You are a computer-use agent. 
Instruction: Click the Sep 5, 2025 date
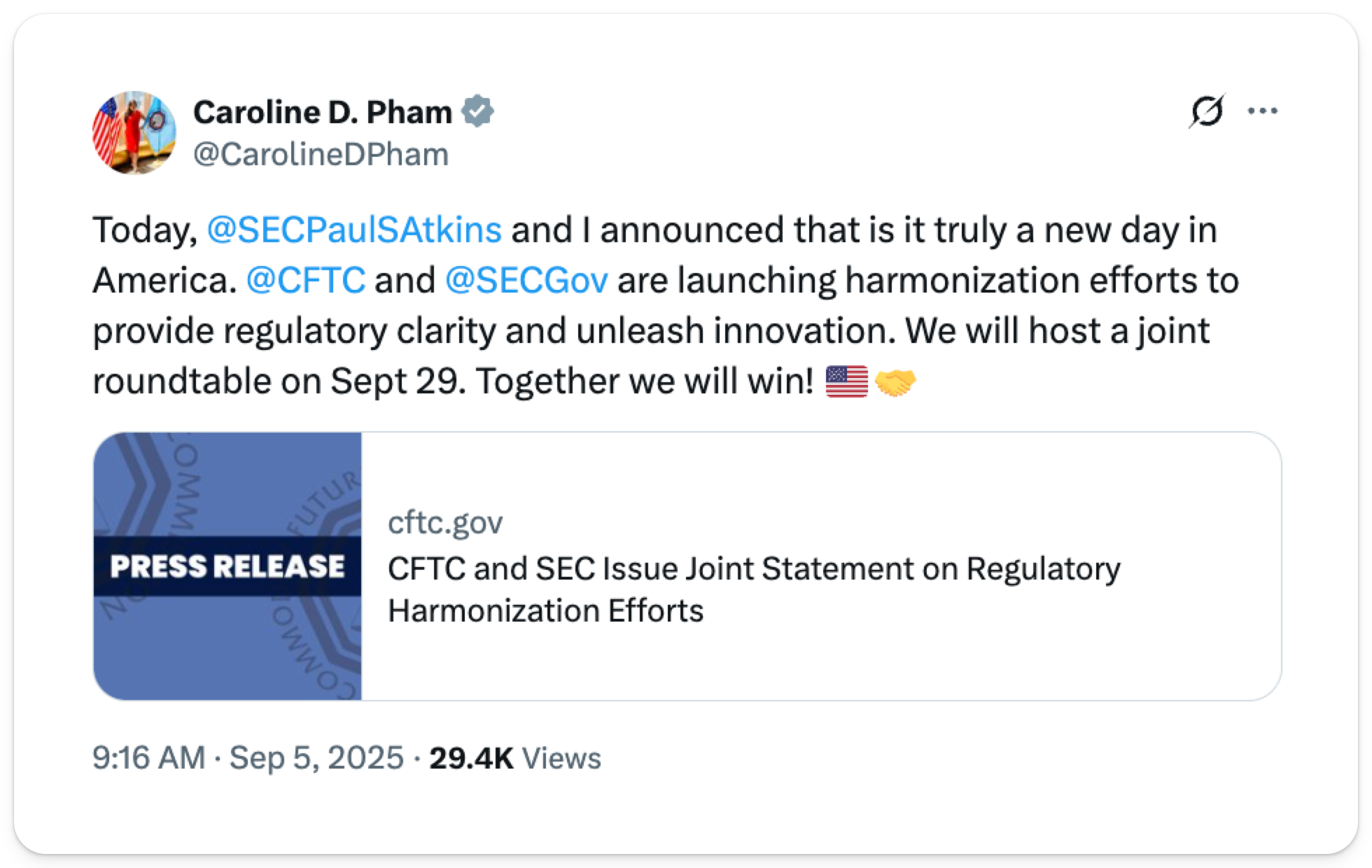tap(316, 758)
